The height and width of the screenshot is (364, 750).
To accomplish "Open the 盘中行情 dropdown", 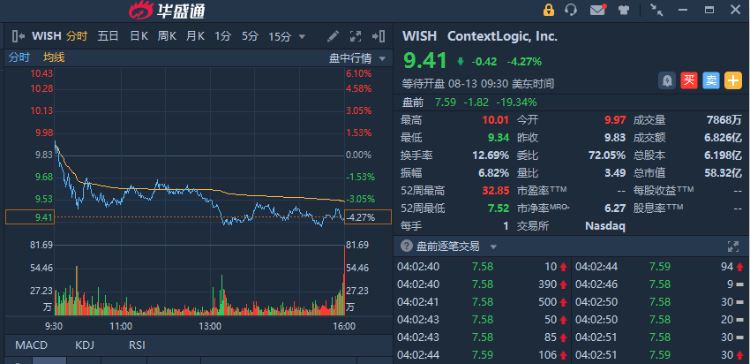I will tap(357, 58).
